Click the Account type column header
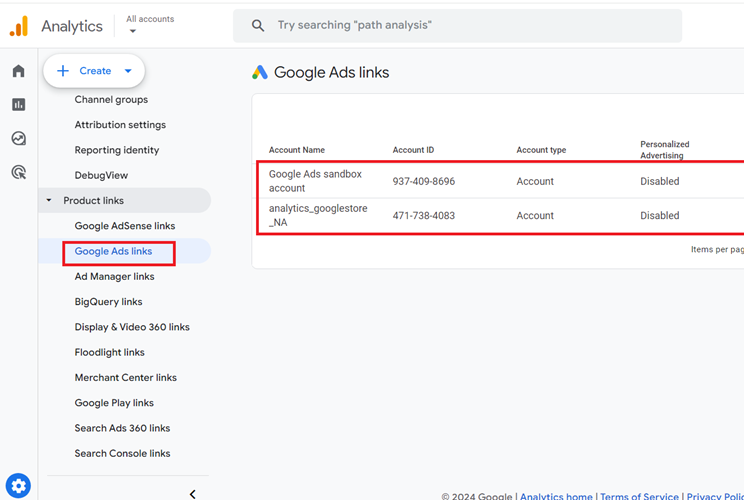This screenshot has height=500, width=744. (541, 150)
